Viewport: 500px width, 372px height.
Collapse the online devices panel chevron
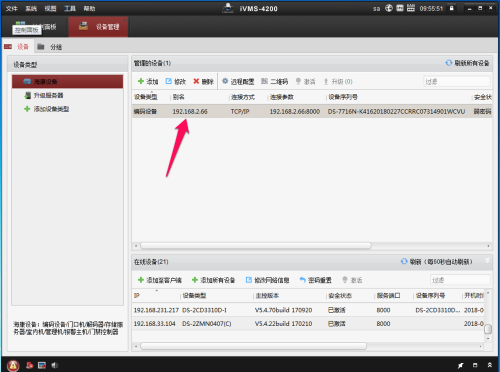(487, 261)
